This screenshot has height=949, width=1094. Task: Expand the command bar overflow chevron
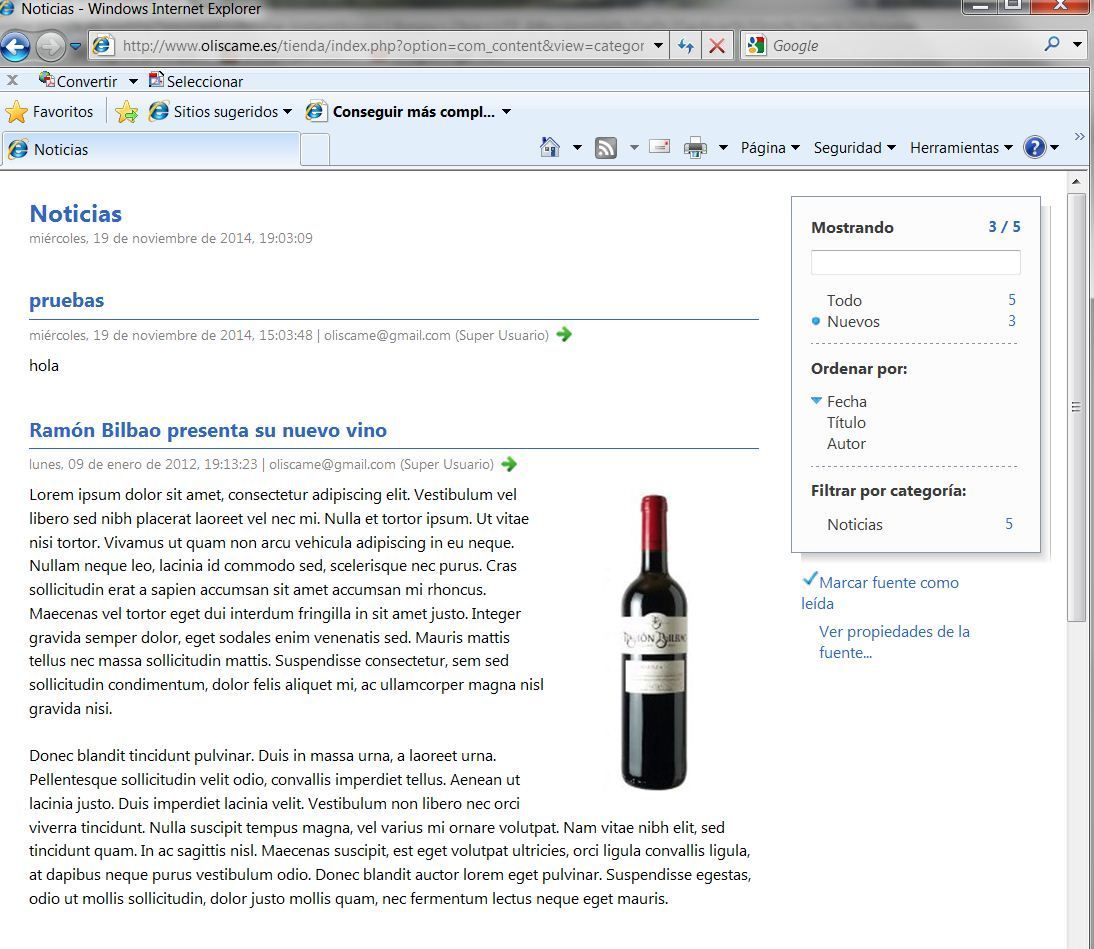click(x=1079, y=137)
